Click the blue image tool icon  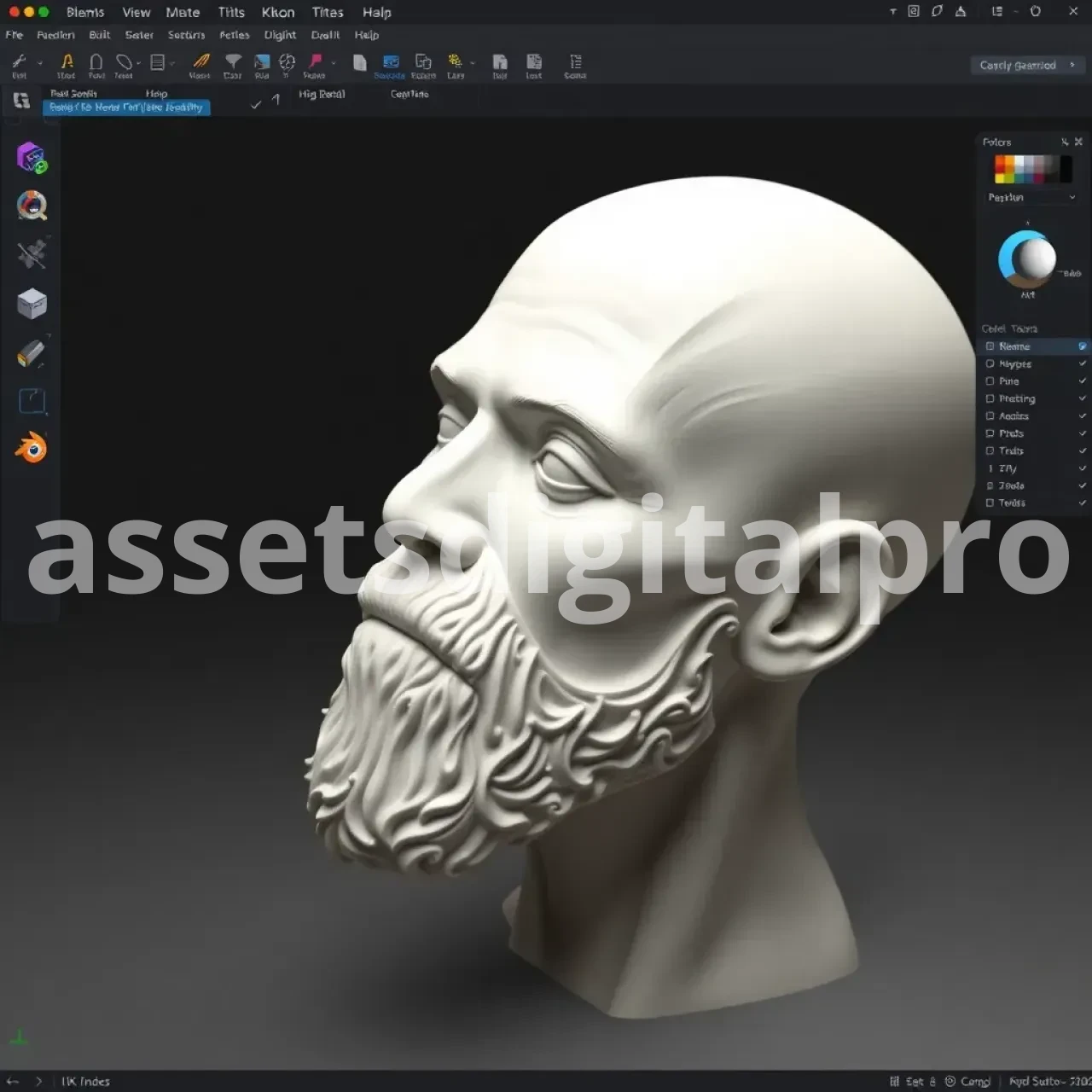tap(262, 61)
